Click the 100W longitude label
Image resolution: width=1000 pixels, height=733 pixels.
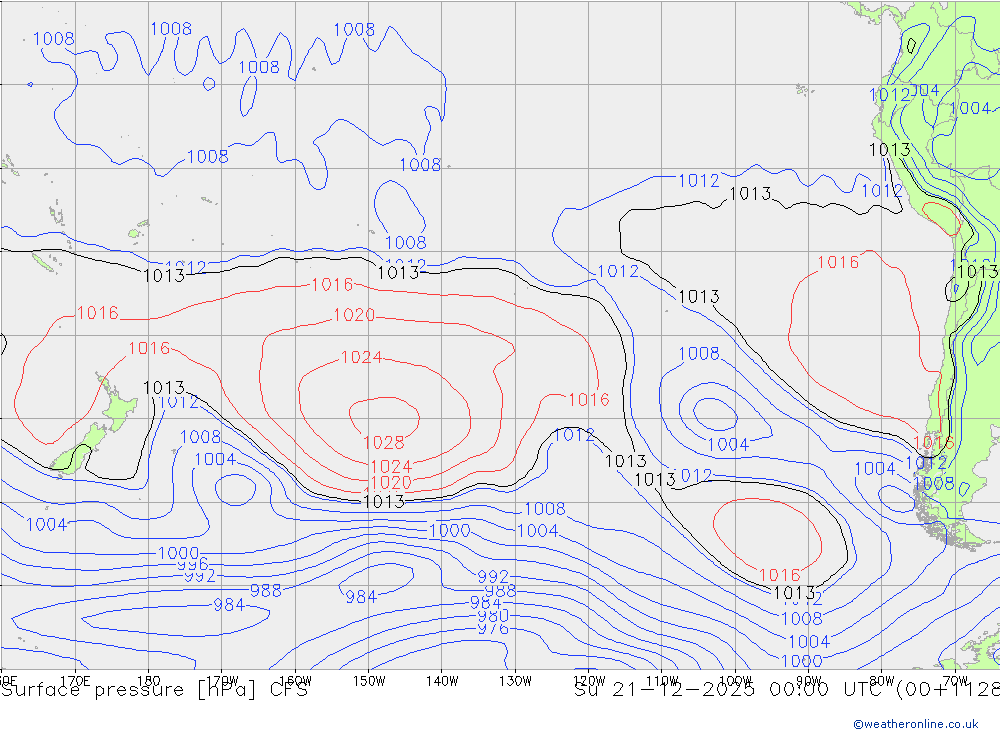(735, 681)
